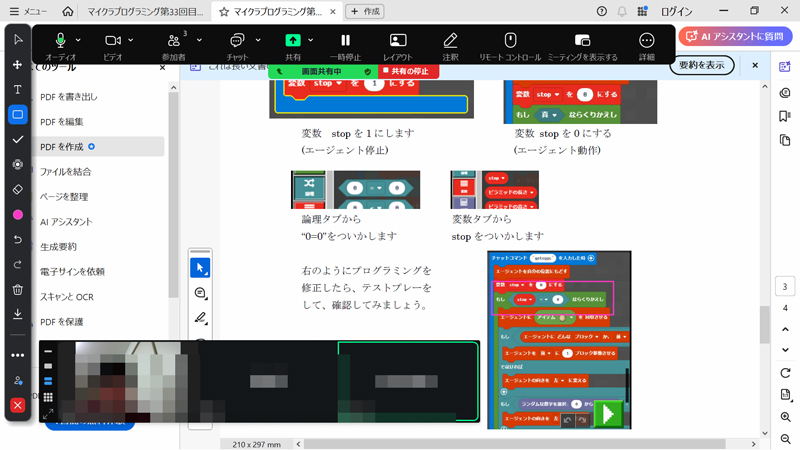This screenshot has height=450, width=800.
Task: Select the Eraser annotation tool
Action: [x=17, y=189]
